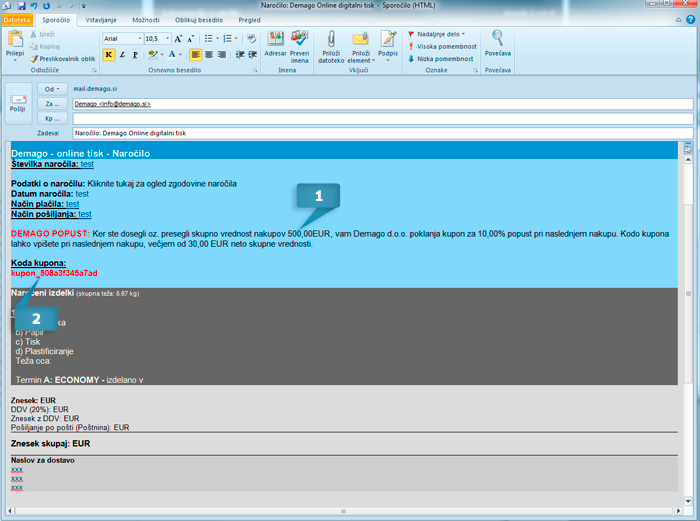
Task: Follow test link after Način pošiljanja
Action: 85,214
